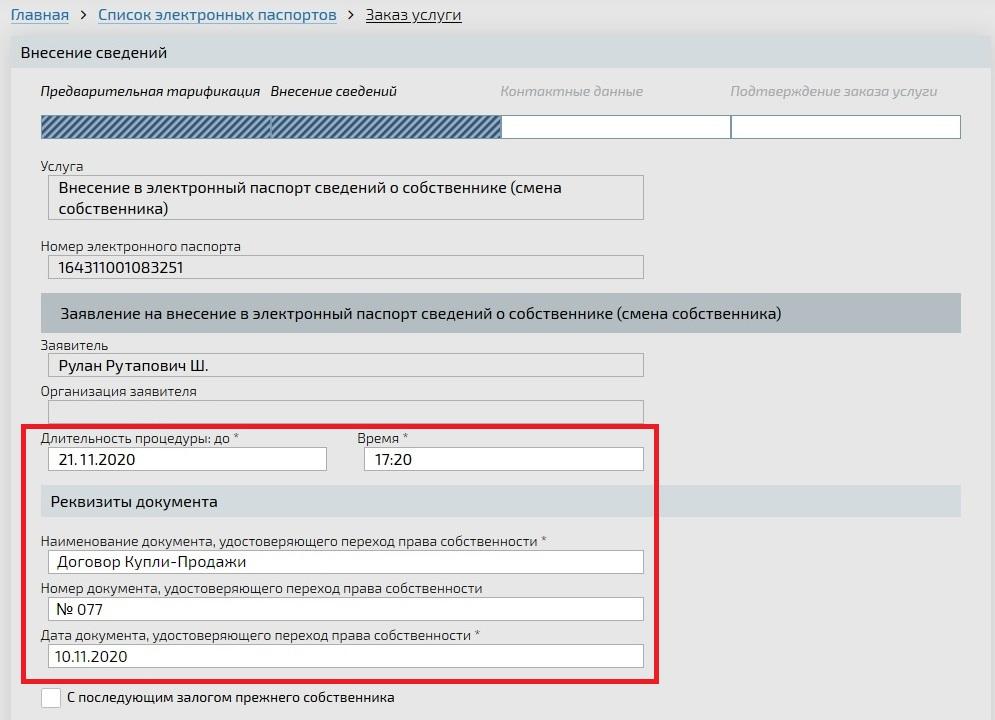The image size is (995, 720).
Task: Select the Внесение сведений step label
Action: click(333, 91)
